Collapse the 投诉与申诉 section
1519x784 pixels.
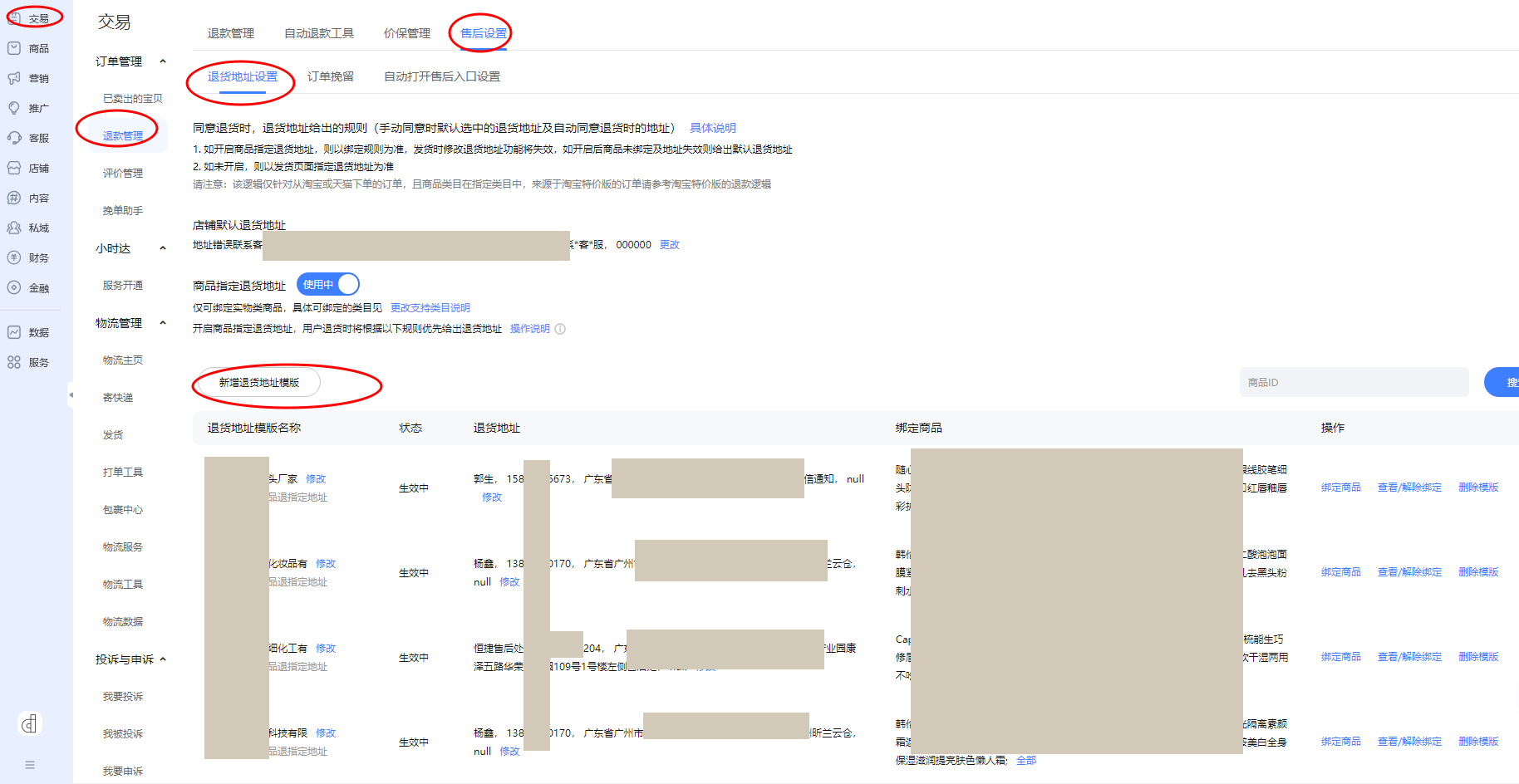tap(163, 659)
